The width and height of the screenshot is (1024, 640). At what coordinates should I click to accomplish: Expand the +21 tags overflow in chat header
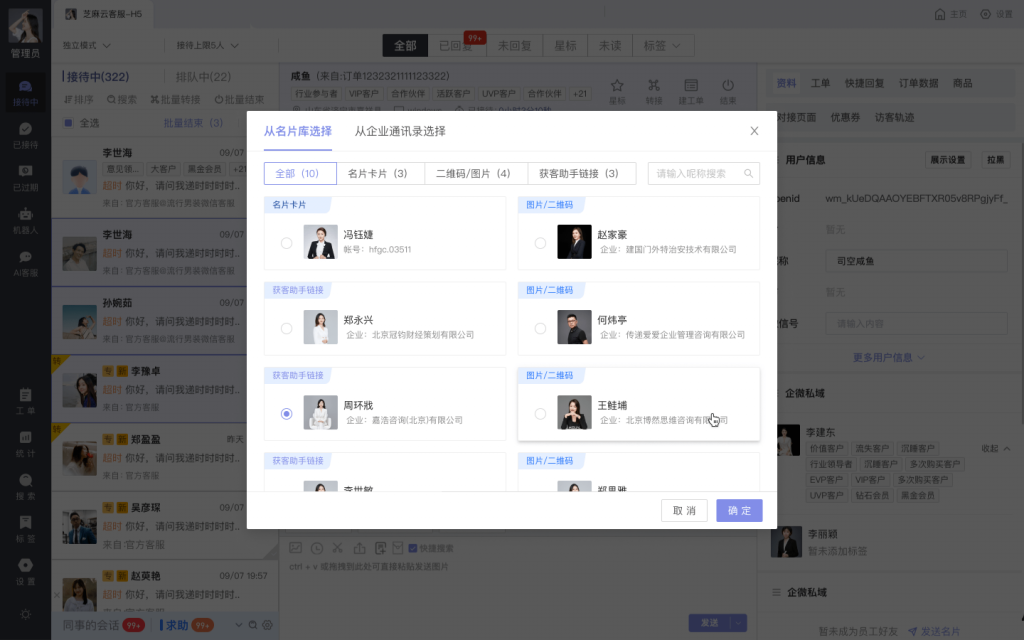(579, 93)
